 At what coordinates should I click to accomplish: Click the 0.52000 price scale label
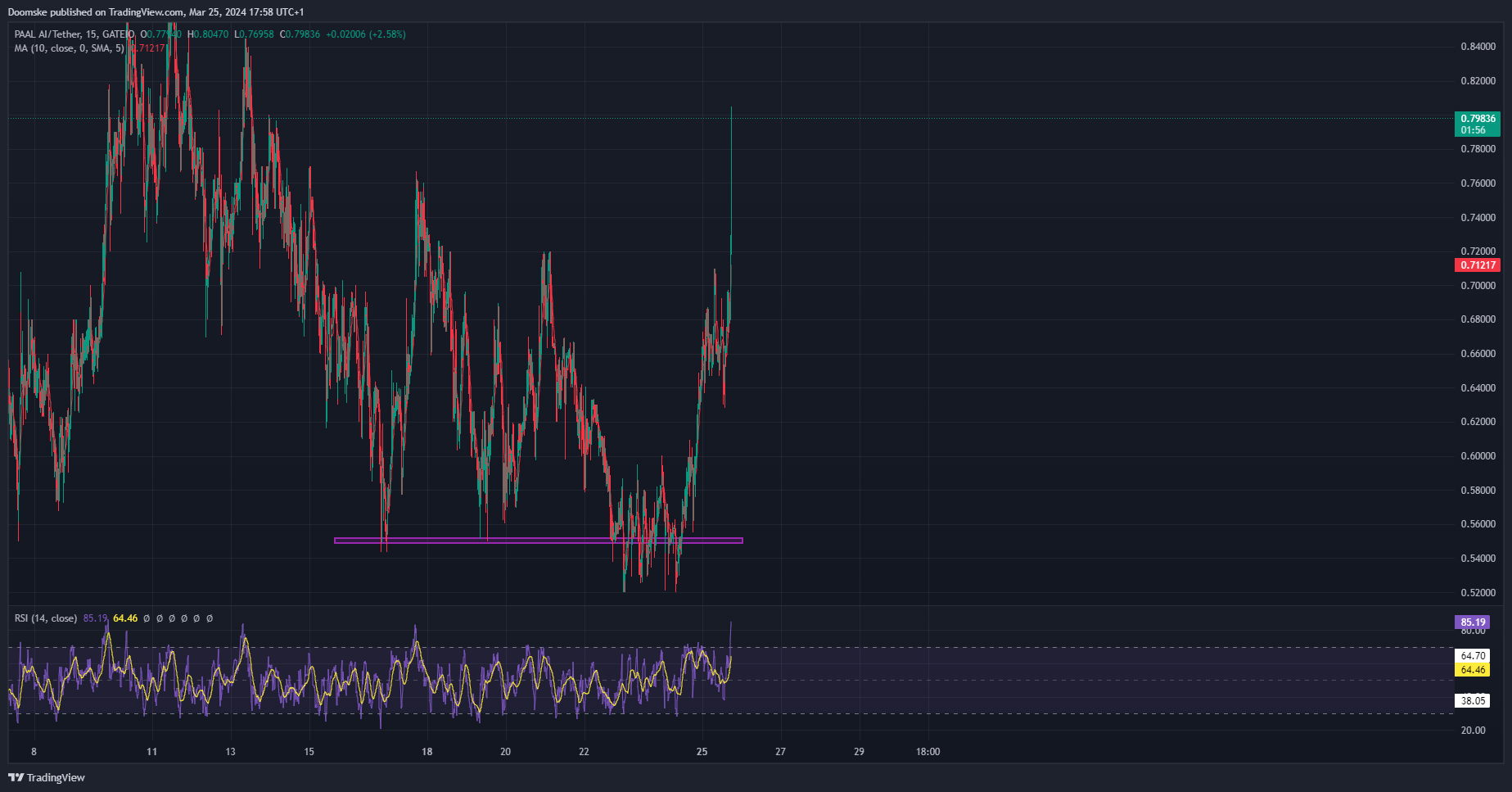[x=1478, y=593]
